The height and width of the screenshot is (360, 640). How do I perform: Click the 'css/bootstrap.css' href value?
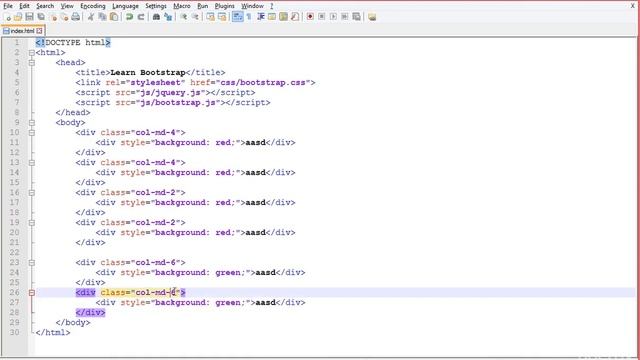coord(263,82)
